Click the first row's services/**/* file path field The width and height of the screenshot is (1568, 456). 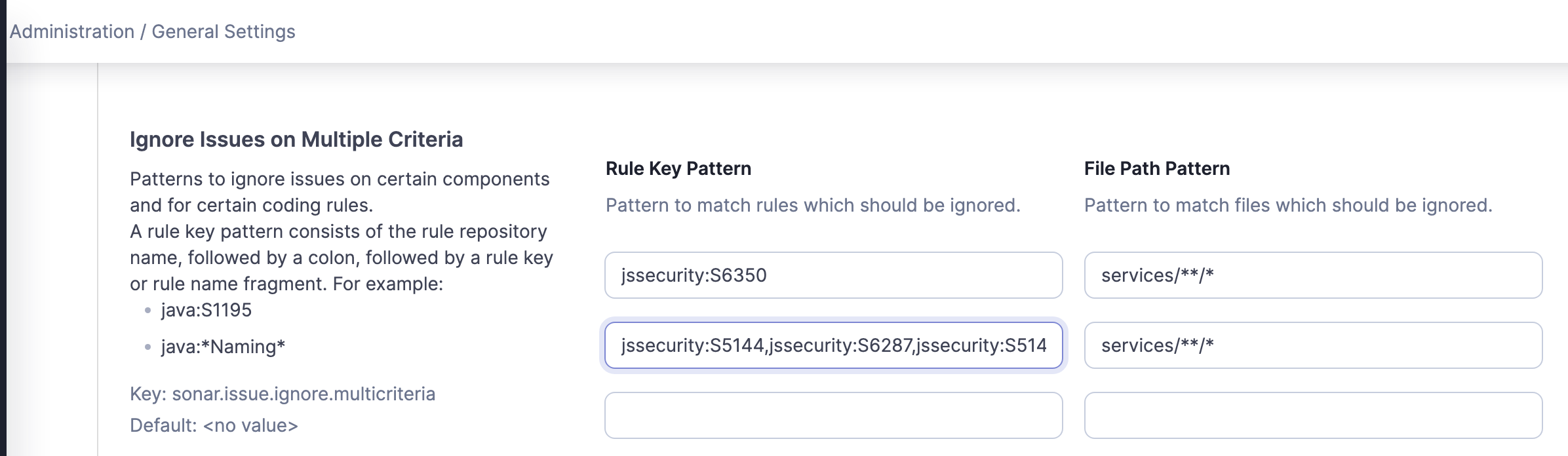pos(1312,275)
